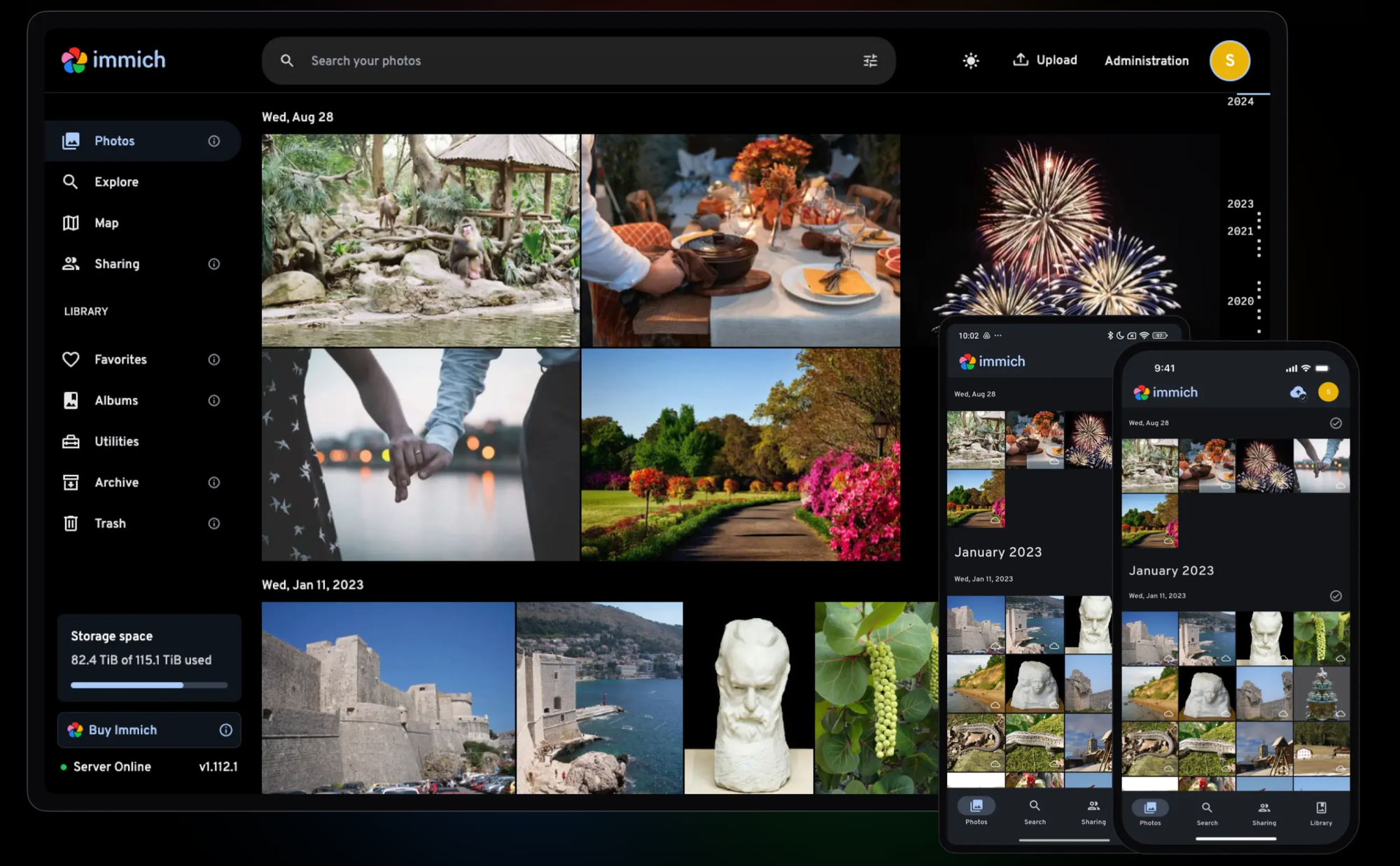Click the Buy Immich button
This screenshot has width=1400, height=866.
pyautogui.click(x=123, y=729)
